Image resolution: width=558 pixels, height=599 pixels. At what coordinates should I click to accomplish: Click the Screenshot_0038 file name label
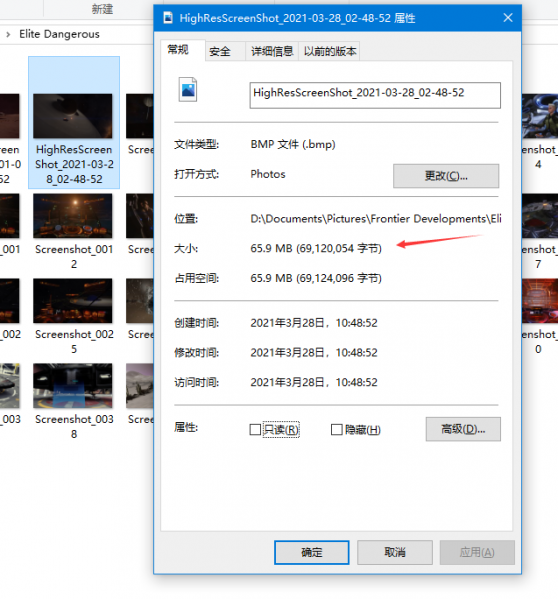click(x=74, y=426)
